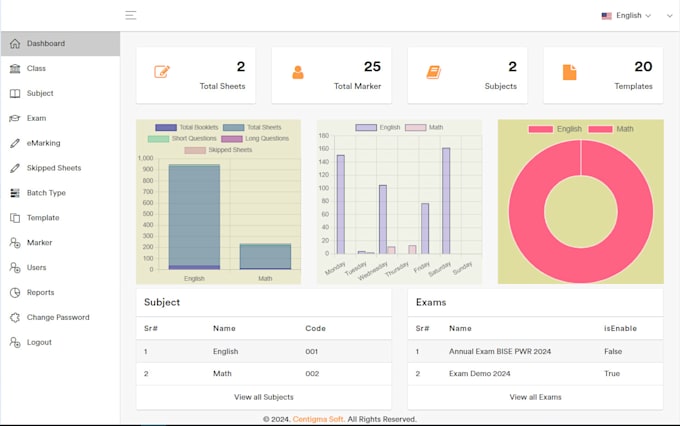Click the Marker user icon in sidebar
The height and width of the screenshot is (426, 680).
15,242
